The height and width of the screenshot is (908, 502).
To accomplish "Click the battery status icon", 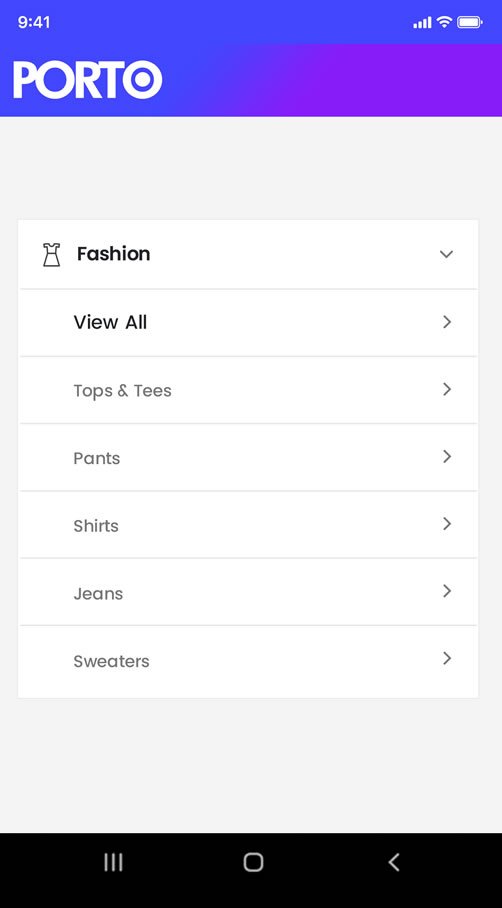I will coord(470,23).
